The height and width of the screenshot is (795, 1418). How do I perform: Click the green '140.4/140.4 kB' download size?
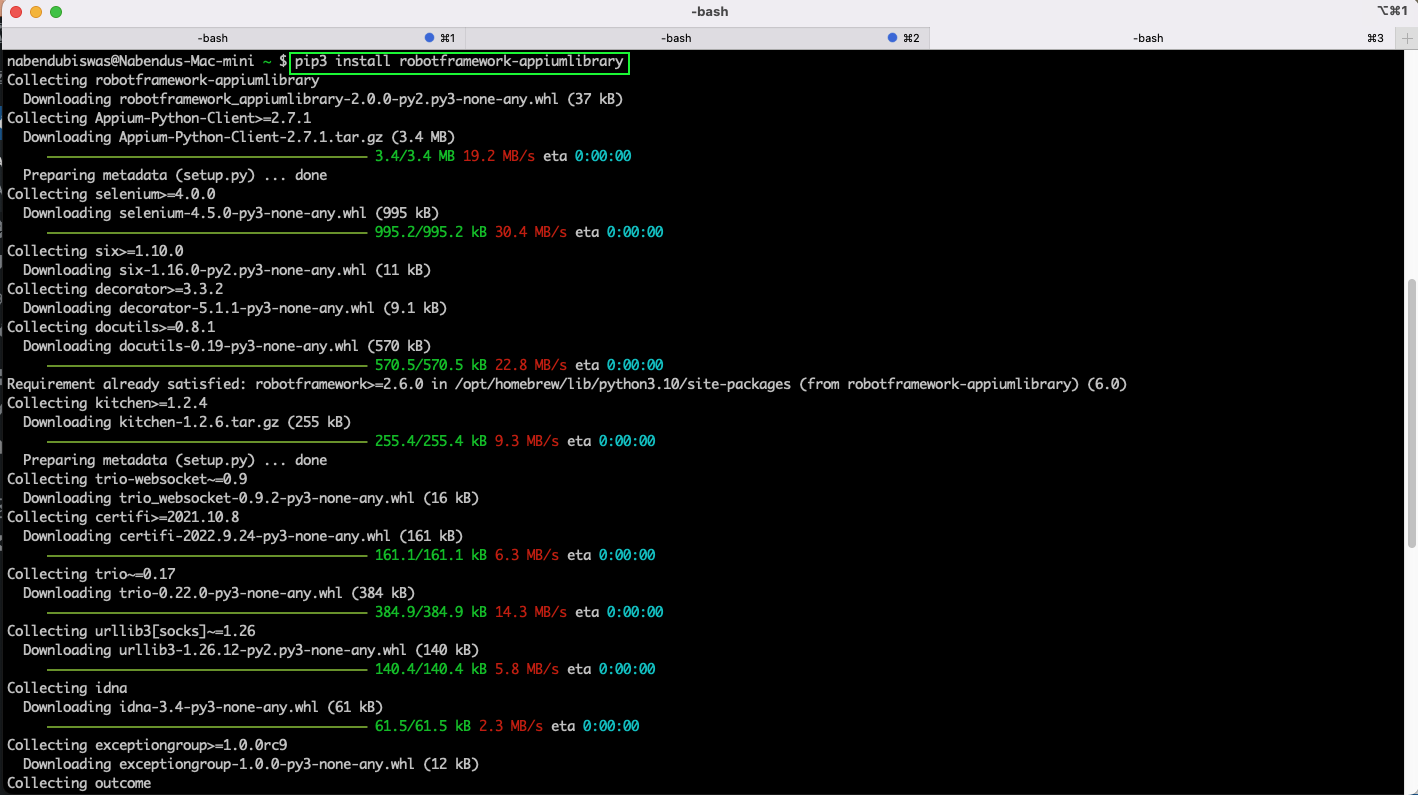(431, 669)
